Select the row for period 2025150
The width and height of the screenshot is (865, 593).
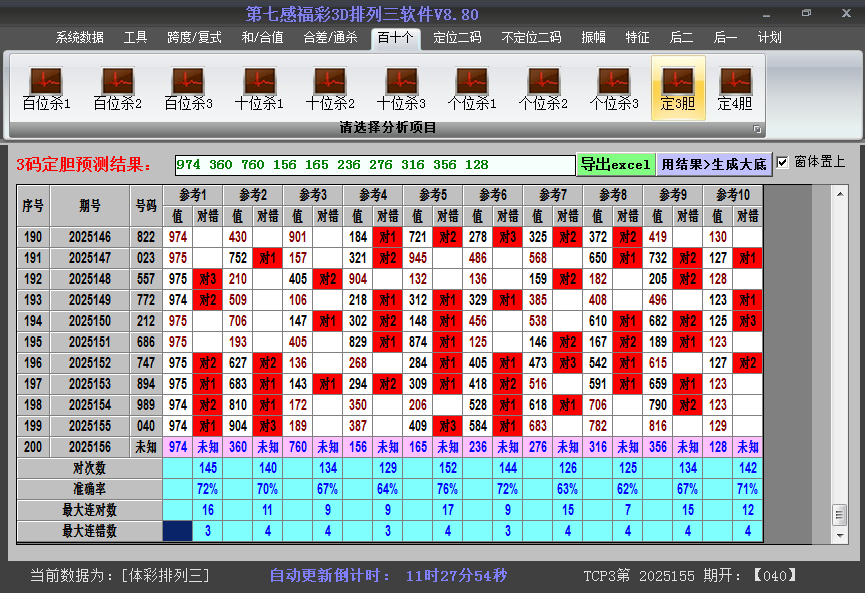pos(90,321)
